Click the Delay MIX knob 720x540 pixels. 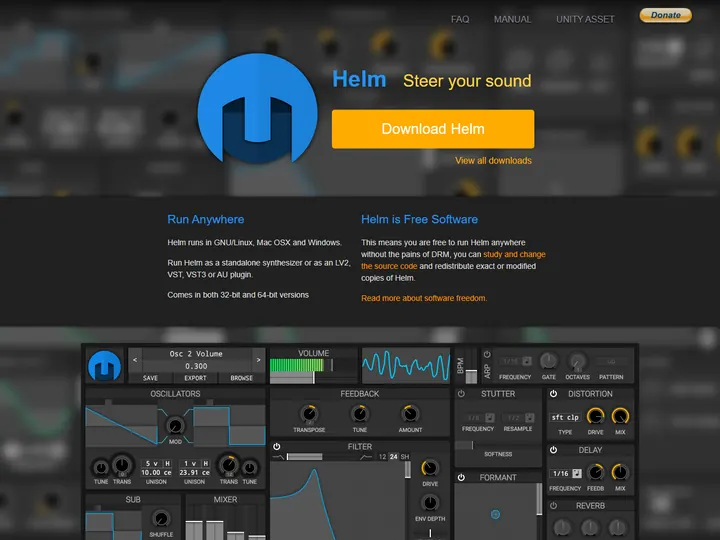[620, 472]
